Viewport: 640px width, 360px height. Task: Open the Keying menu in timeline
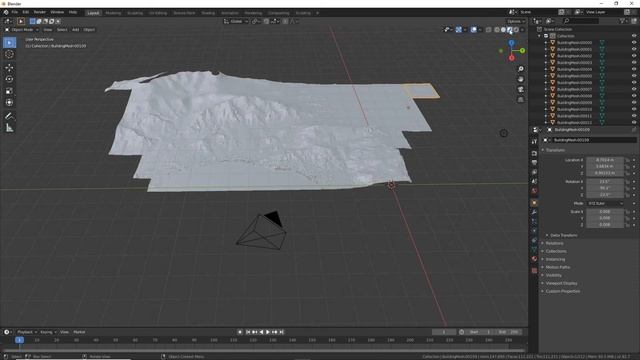pyautogui.click(x=48, y=332)
